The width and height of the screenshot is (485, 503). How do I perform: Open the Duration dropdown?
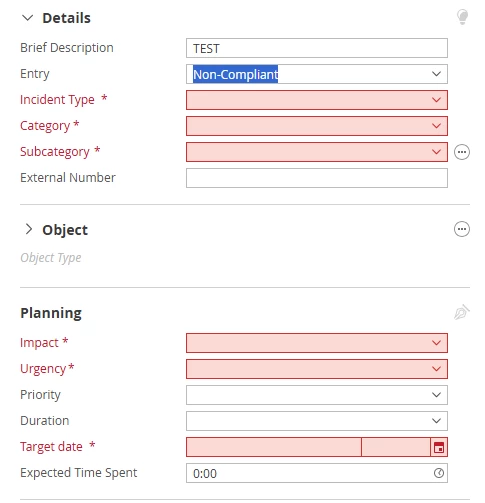pyautogui.click(x=317, y=421)
